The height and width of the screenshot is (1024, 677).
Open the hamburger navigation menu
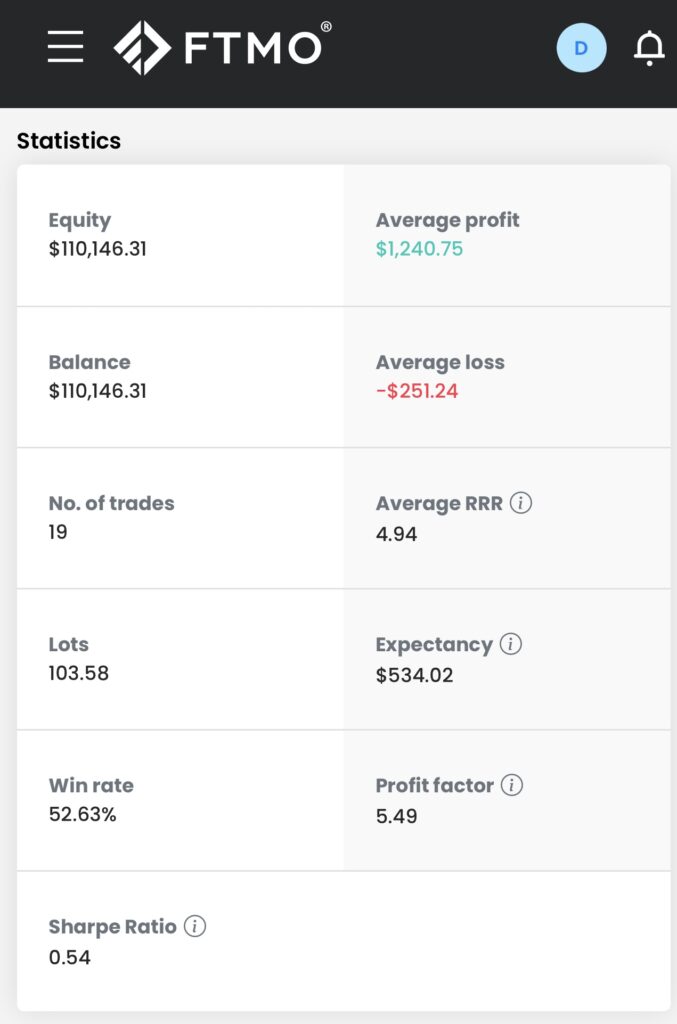[x=66, y=47]
